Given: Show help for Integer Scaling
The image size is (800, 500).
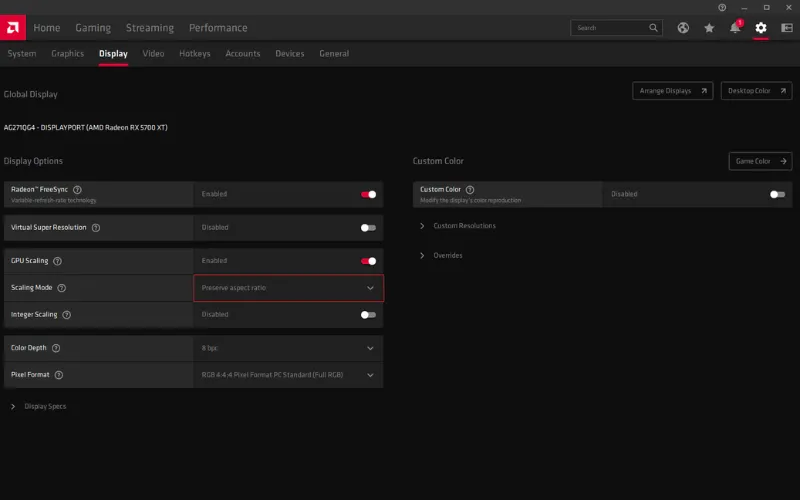Looking at the screenshot, I should (66, 315).
